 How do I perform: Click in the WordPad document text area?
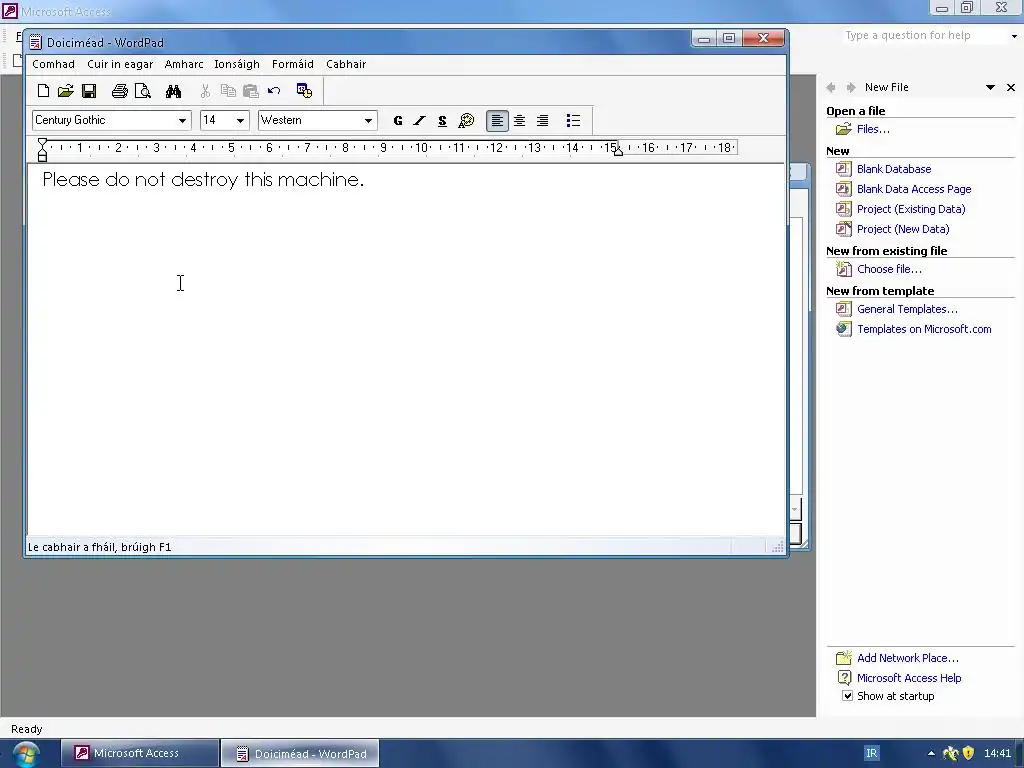pyautogui.click(x=405, y=349)
